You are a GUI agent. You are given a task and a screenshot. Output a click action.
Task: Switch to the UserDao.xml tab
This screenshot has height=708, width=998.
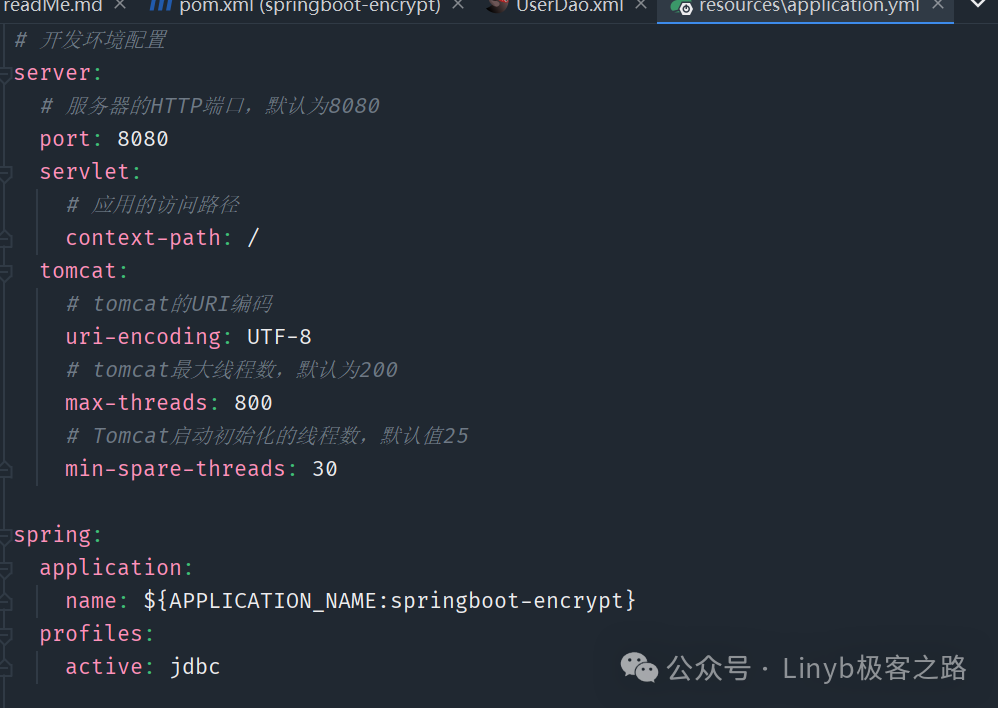coord(570,6)
